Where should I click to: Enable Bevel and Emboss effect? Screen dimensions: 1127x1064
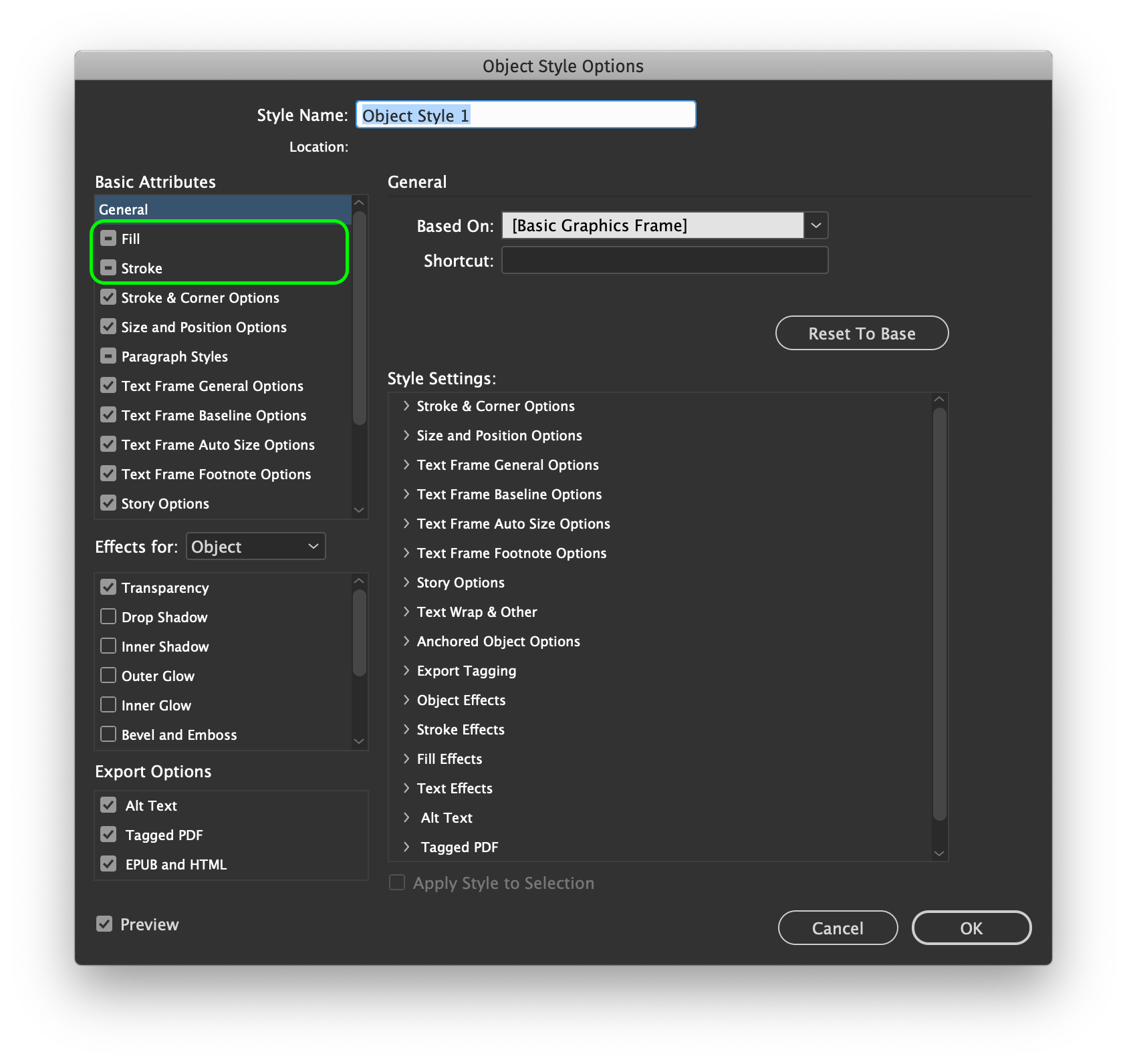point(108,735)
